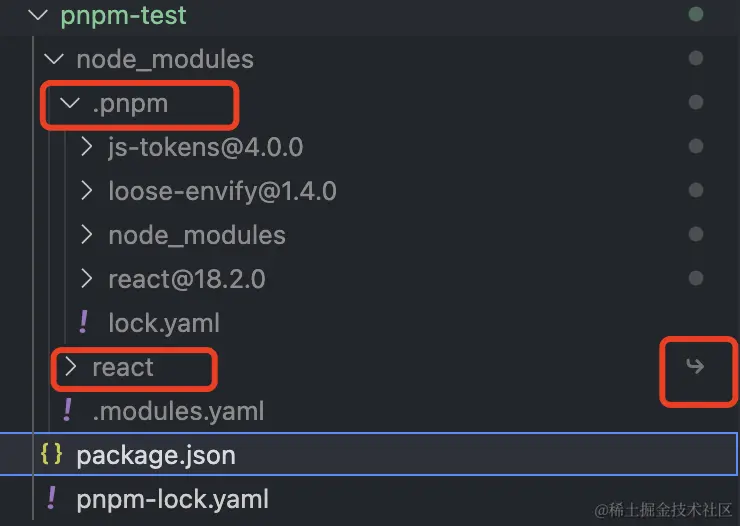Image resolution: width=740 pixels, height=526 pixels.
Task: Click the symlink arrow icon on react row
Action: coord(695,366)
